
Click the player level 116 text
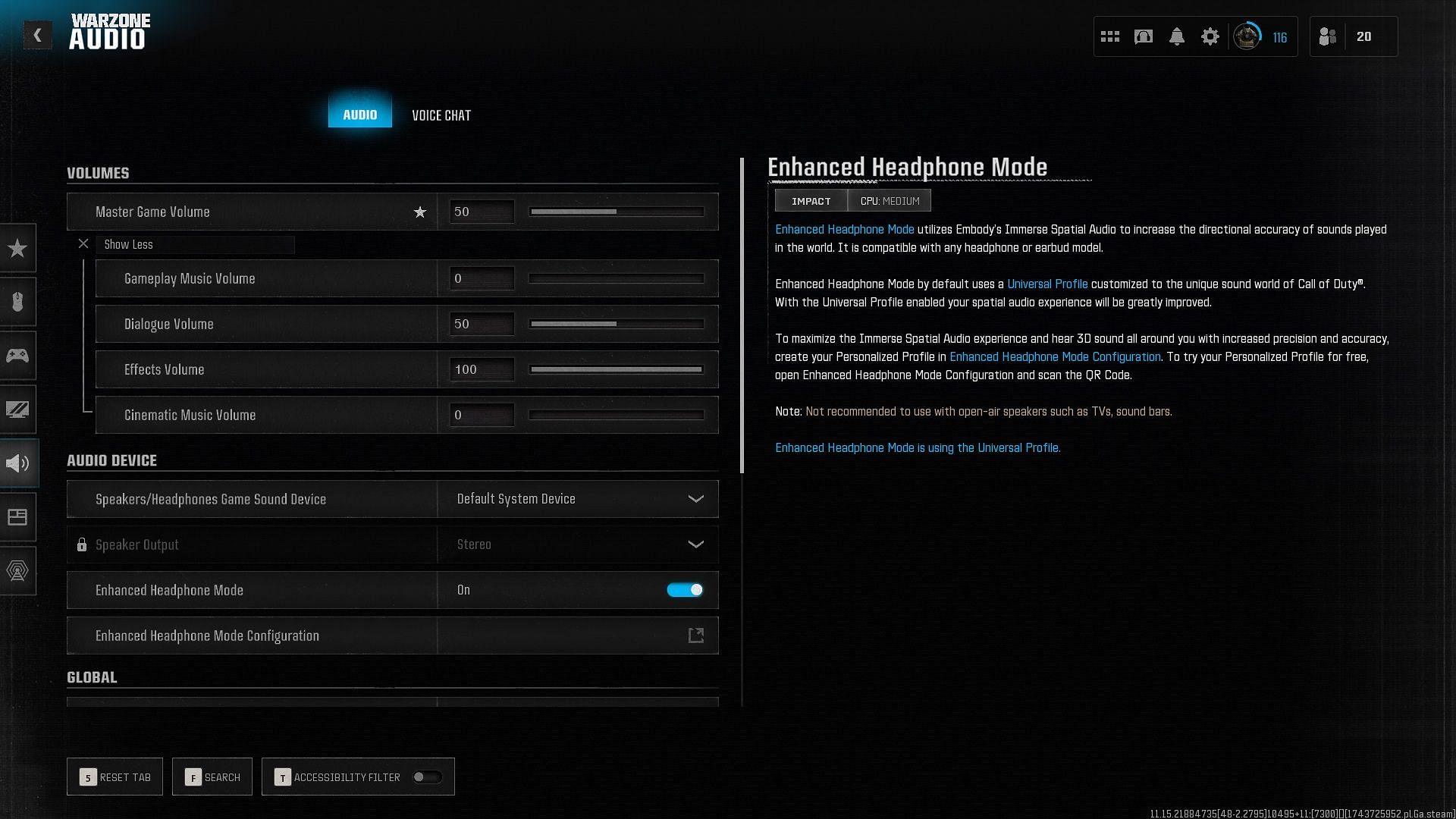point(1280,37)
